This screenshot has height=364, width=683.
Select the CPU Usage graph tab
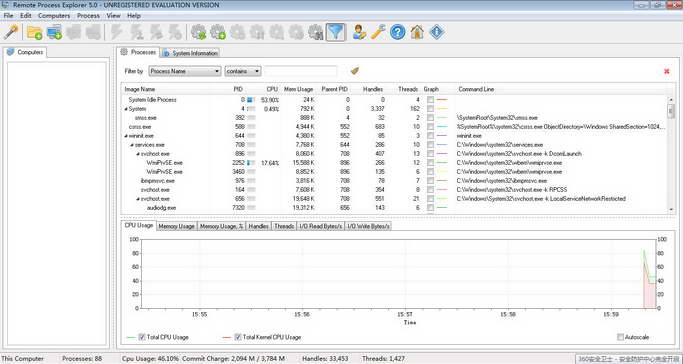139,226
